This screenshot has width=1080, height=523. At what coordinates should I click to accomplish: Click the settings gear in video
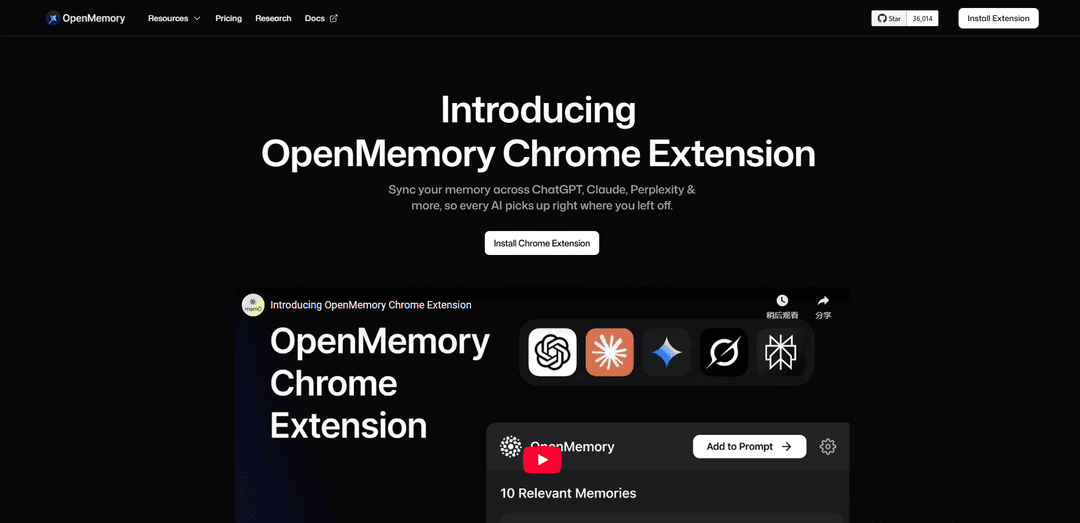828,447
